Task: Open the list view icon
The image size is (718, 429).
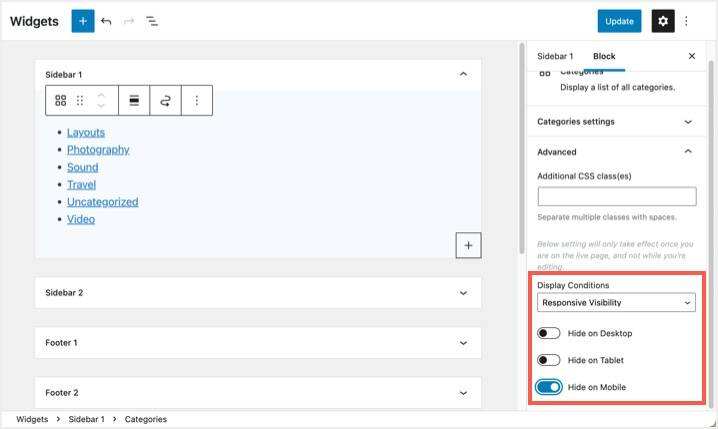Action: point(152,21)
